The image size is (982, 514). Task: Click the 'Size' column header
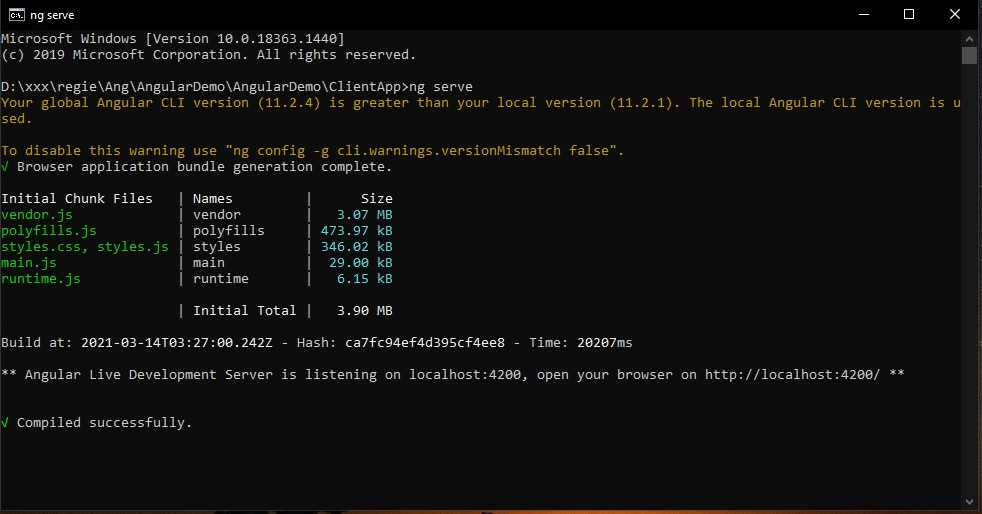point(376,198)
